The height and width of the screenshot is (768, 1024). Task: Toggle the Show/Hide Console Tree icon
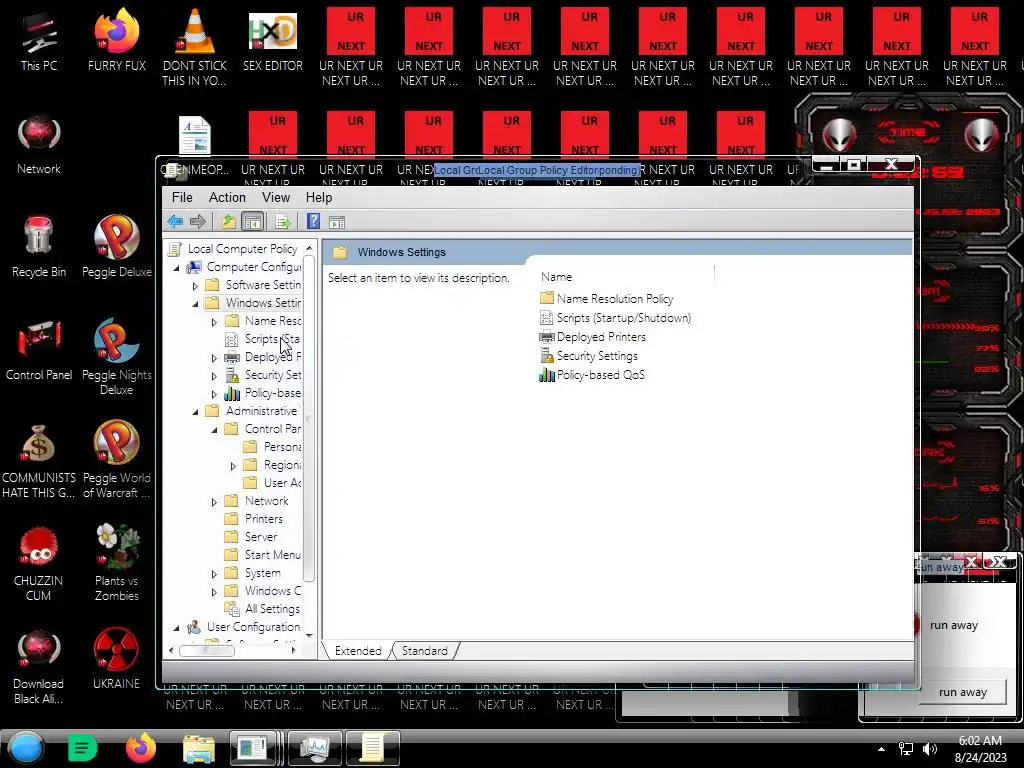[252, 221]
